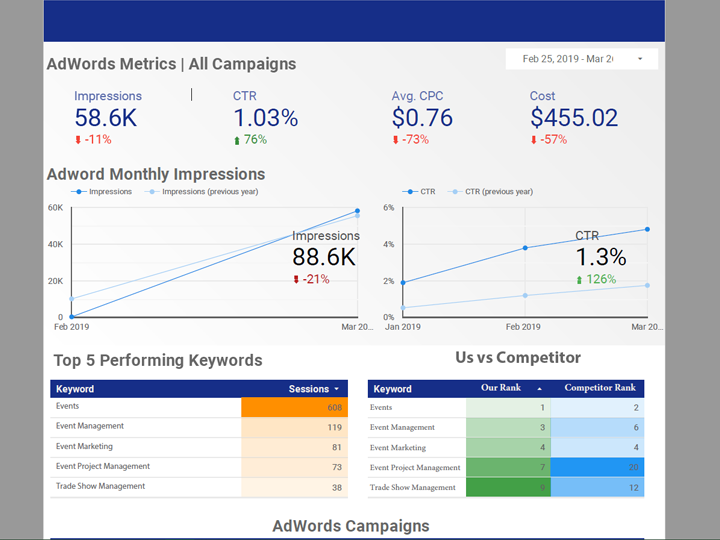Click the -21% down arrow in Impressions chart
Viewport: 720px width, 540px height.
point(296,279)
